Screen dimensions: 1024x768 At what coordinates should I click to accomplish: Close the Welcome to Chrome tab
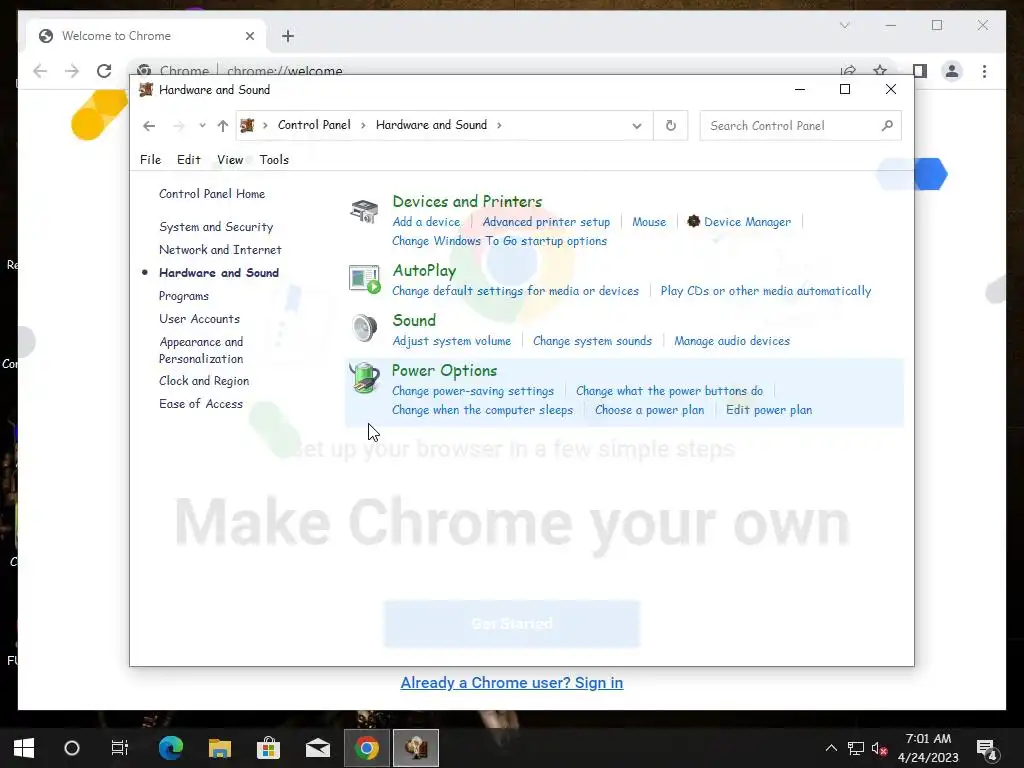pyautogui.click(x=249, y=36)
